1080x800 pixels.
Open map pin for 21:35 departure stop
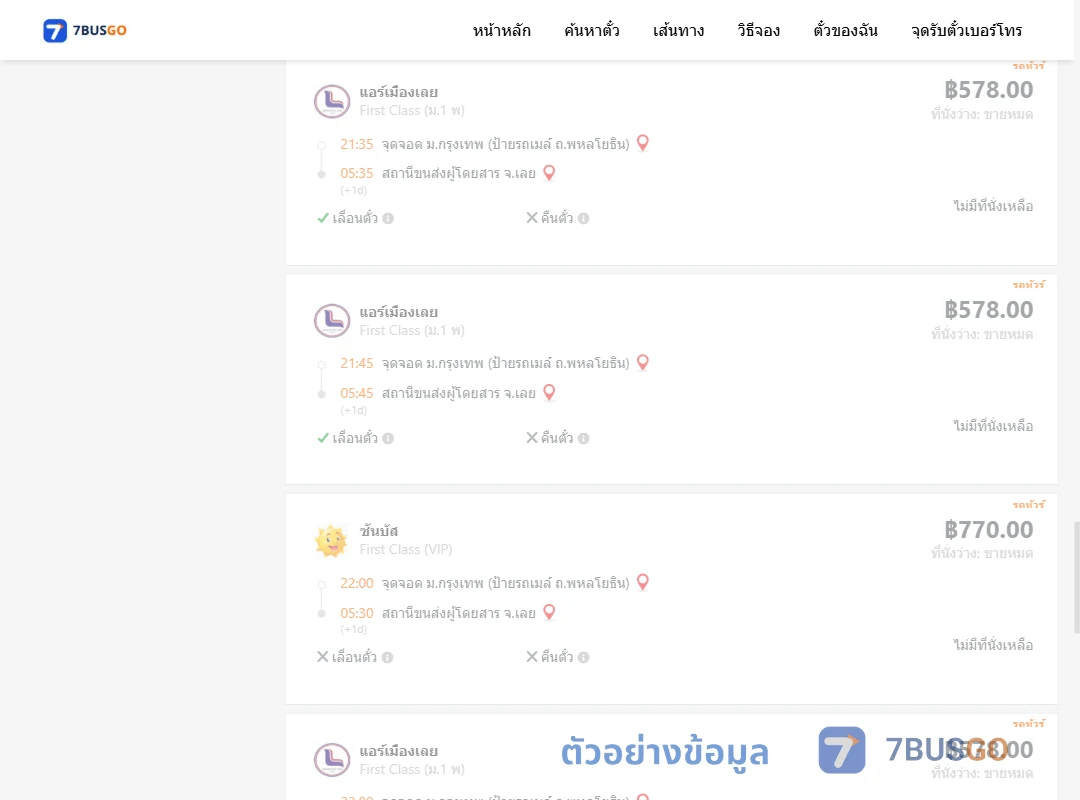[643, 143]
